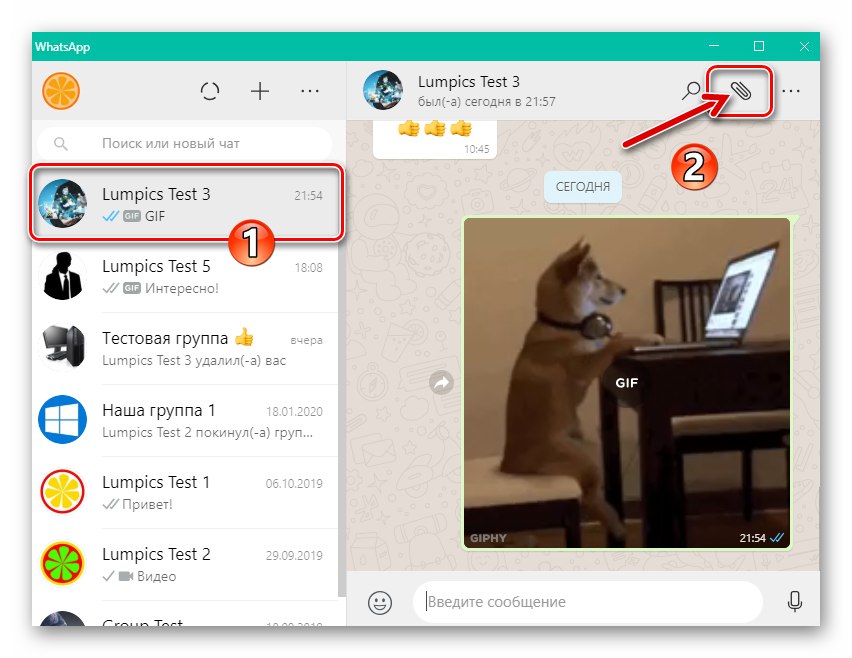This screenshot has height=658, width=852.
Task: Open the chat list three-dot menu
Action: 310,91
